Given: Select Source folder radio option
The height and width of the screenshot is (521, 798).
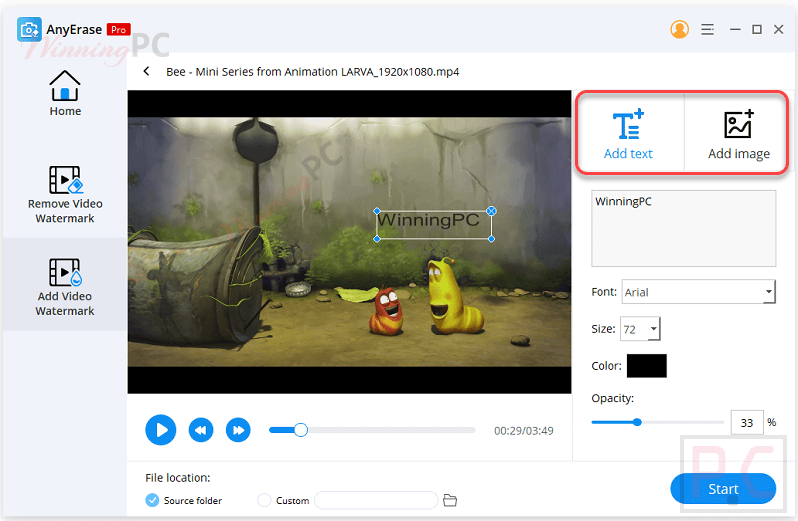Looking at the screenshot, I should 152,500.
